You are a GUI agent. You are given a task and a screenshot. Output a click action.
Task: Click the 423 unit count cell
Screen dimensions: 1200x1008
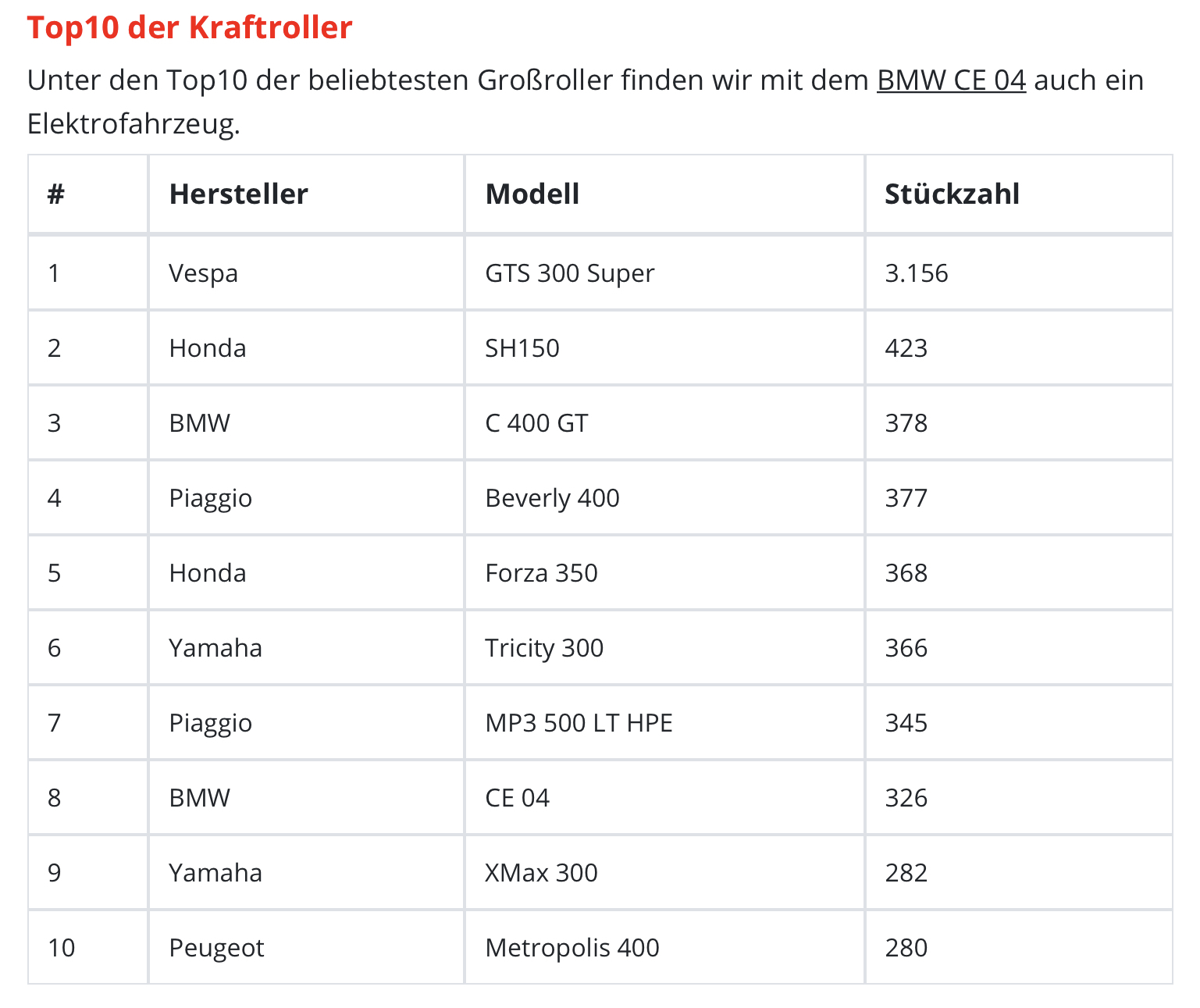pyautogui.click(x=906, y=348)
